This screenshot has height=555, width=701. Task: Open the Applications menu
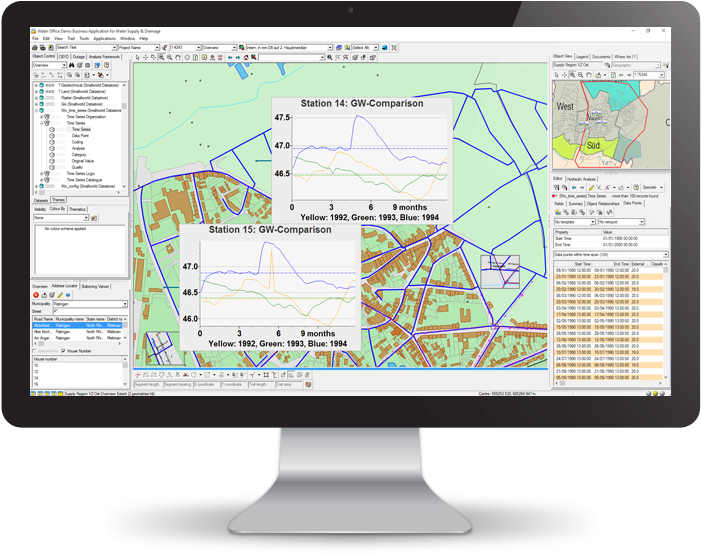click(104, 38)
